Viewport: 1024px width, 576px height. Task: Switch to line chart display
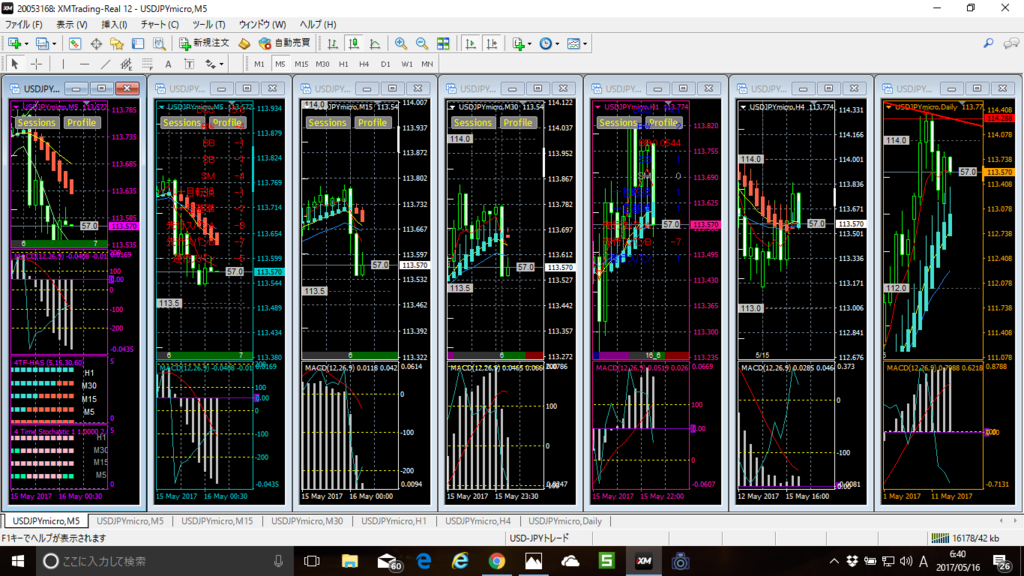pyautogui.click(x=375, y=44)
